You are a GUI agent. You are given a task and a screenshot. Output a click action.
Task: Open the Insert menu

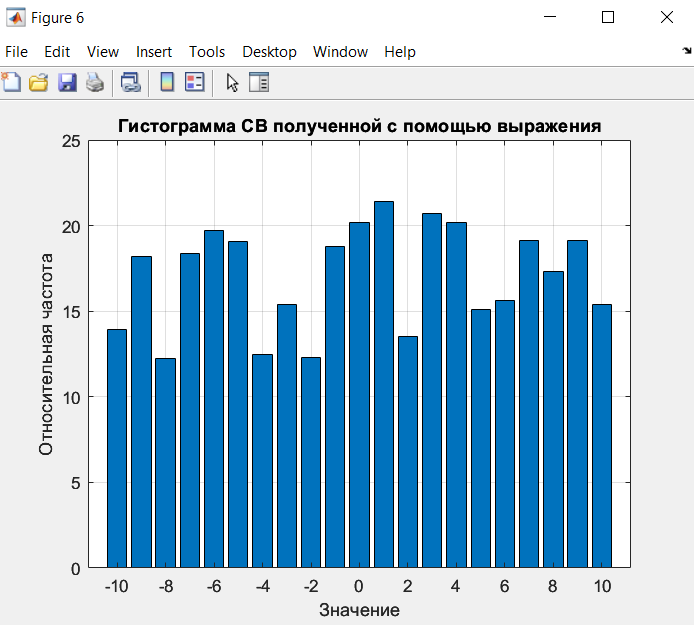[154, 52]
